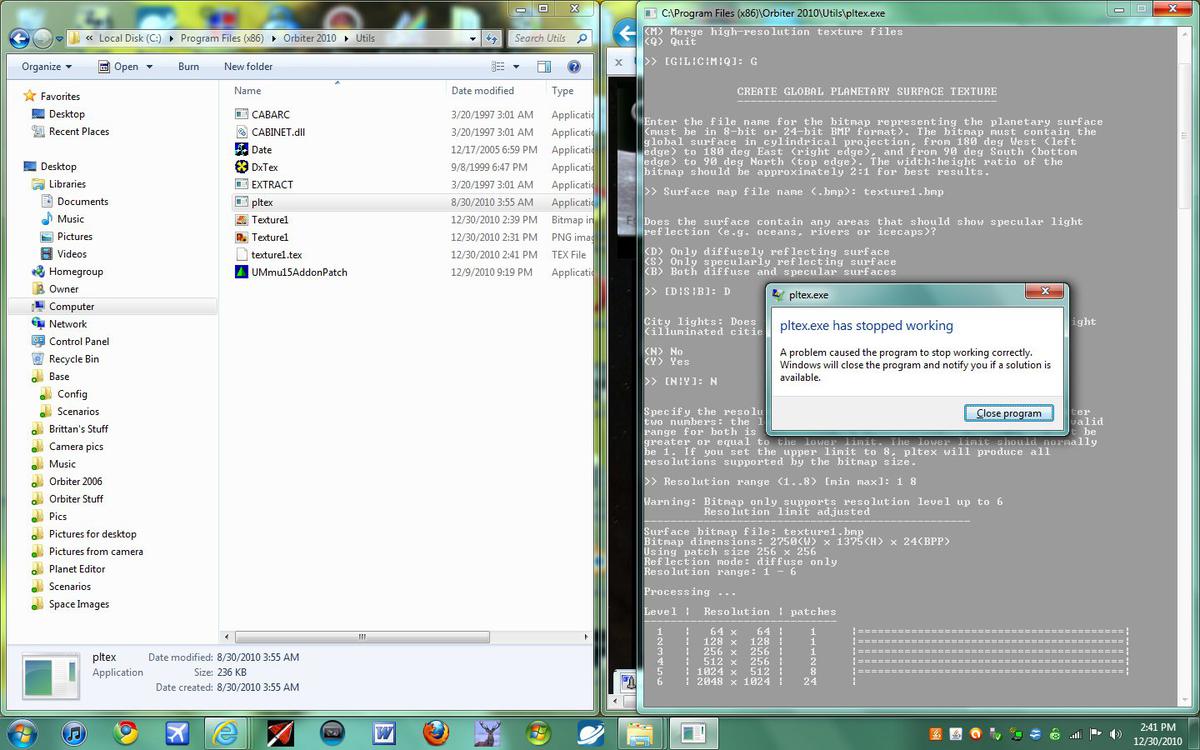Screen dimensions: 1200x750
Task: Launch Google Chrome from the taskbar
Action: [x=126, y=733]
